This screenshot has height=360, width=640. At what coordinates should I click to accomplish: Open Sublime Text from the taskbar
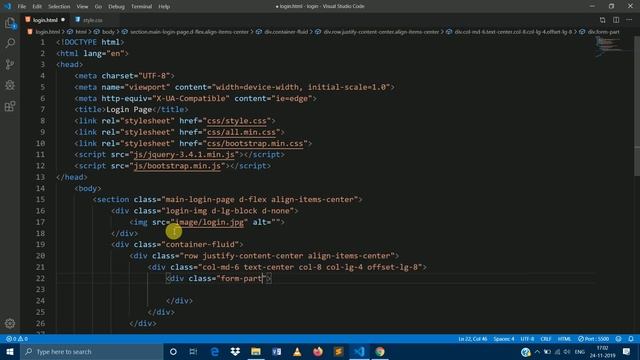coord(338,351)
